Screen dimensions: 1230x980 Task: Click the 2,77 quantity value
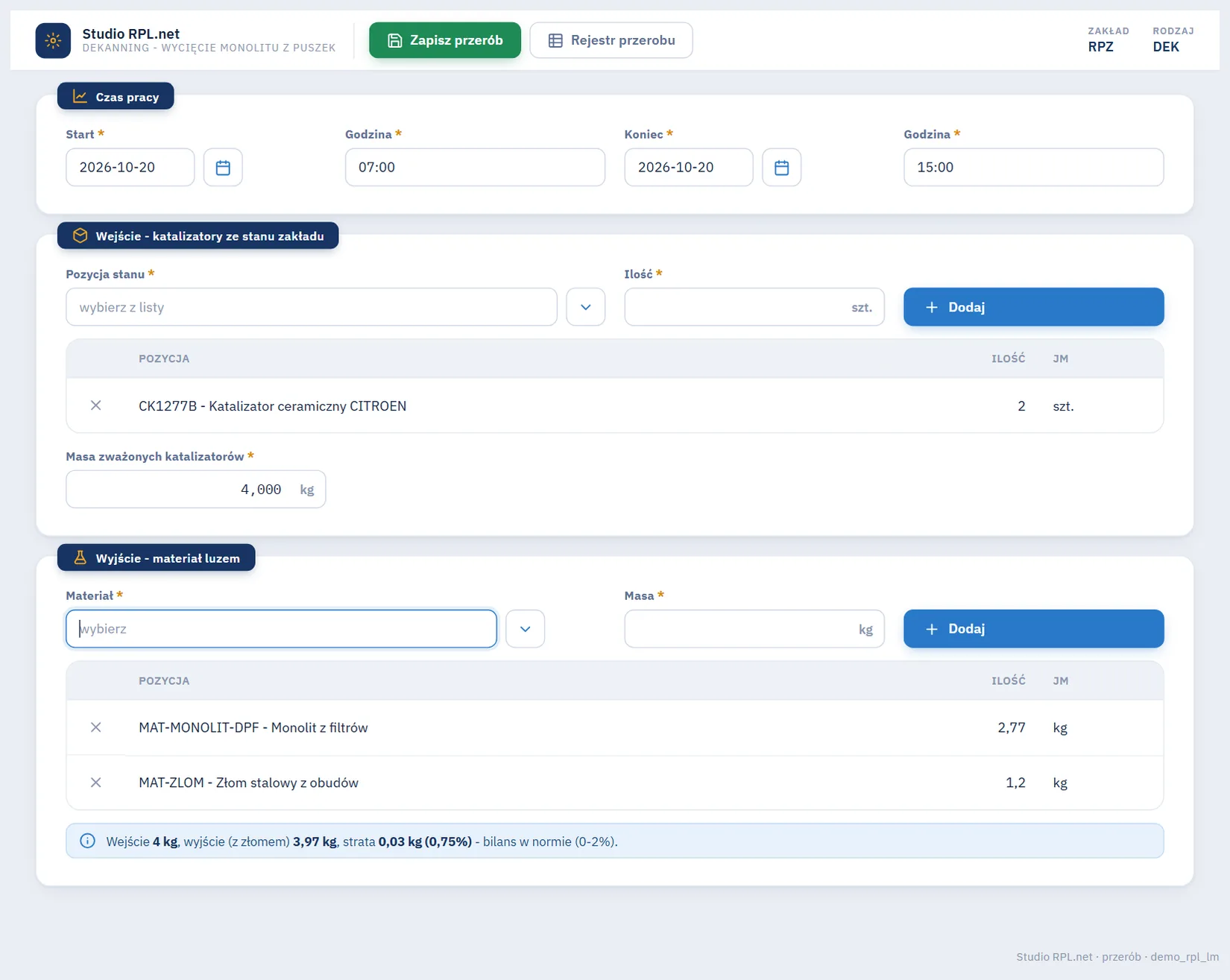1012,727
